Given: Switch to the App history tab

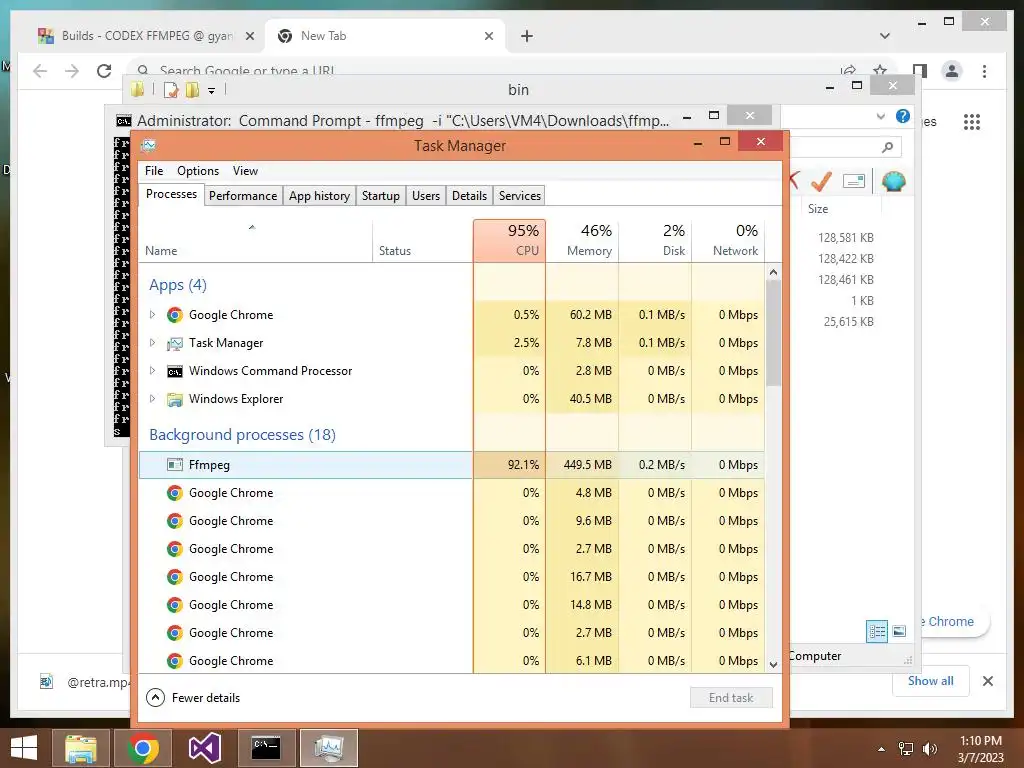Looking at the screenshot, I should (319, 196).
